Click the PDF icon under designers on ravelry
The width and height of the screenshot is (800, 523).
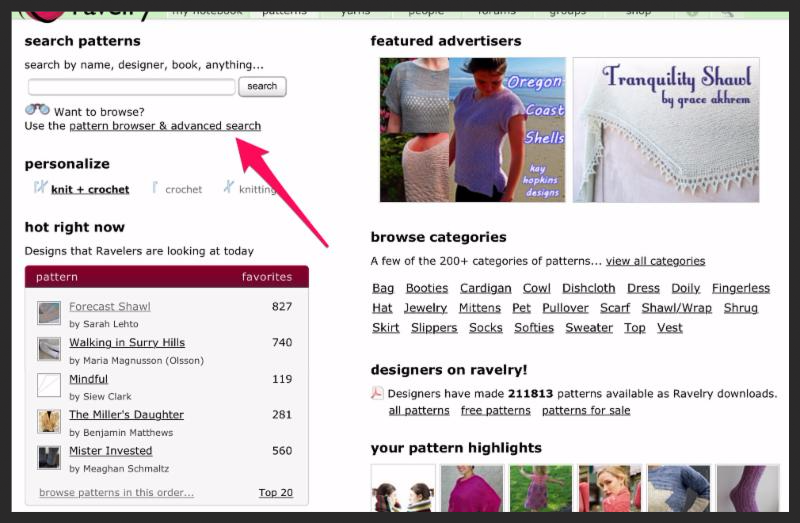(377, 393)
